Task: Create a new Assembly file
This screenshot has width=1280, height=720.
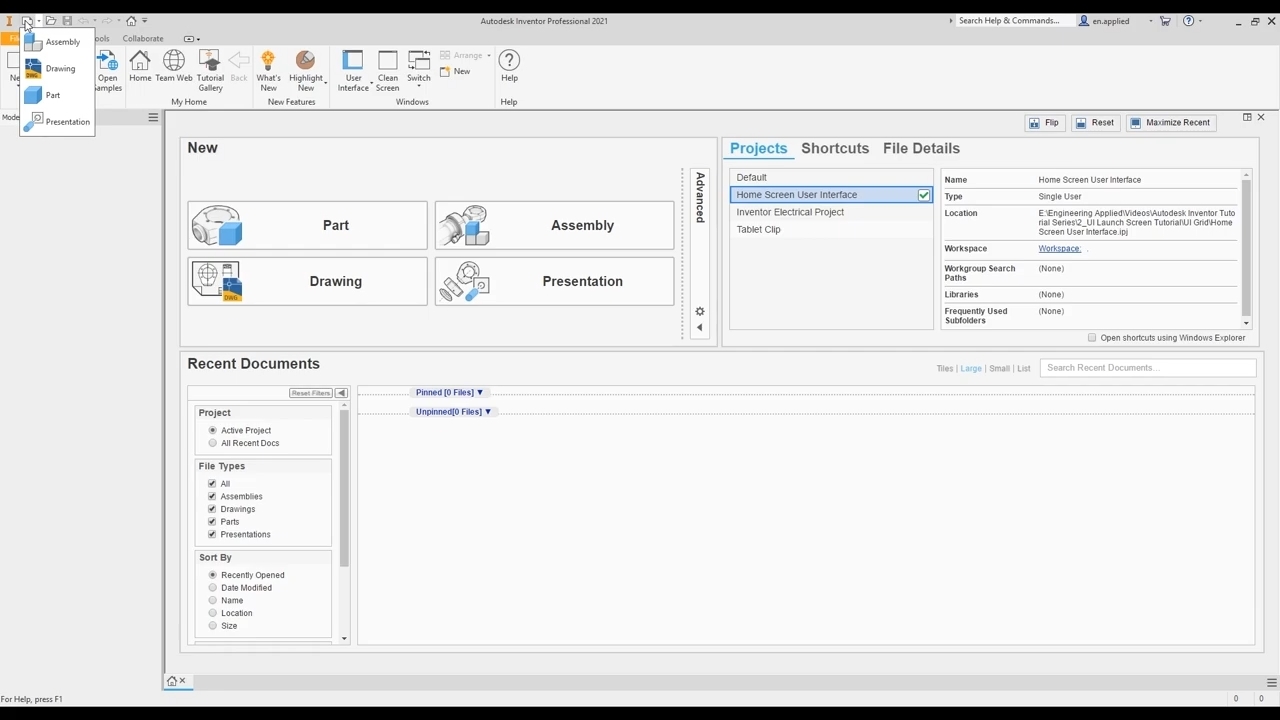Action: (555, 225)
